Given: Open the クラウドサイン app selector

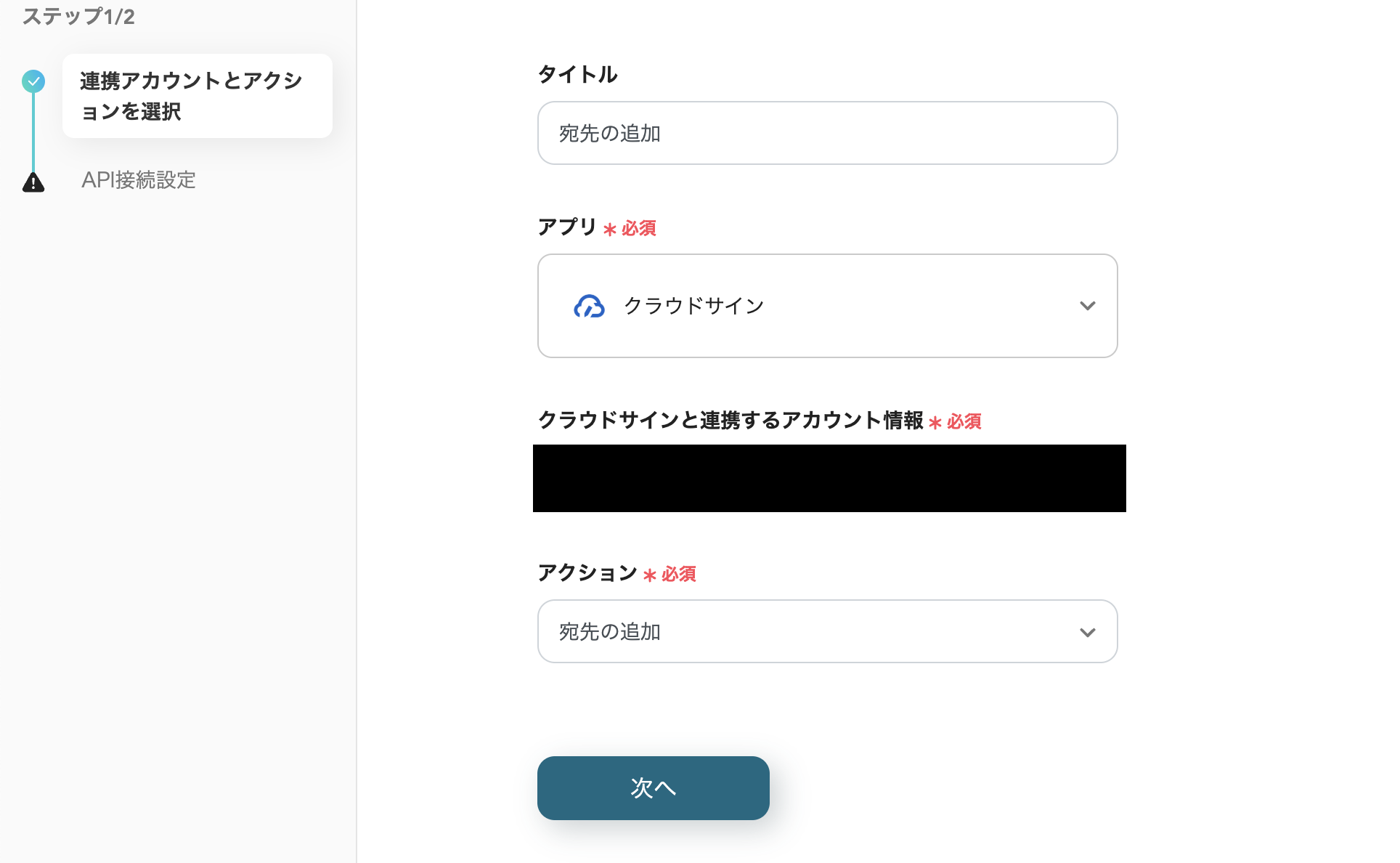Looking at the screenshot, I should pyautogui.click(x=826, y=306).
